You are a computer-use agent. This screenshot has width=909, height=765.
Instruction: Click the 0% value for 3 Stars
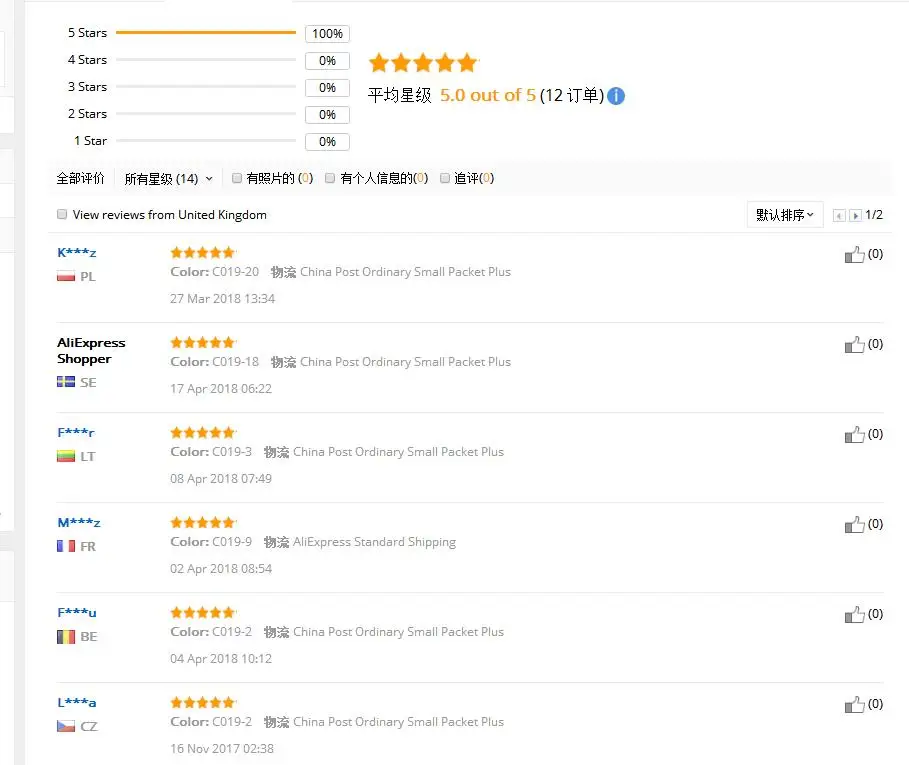click(328, 88)
